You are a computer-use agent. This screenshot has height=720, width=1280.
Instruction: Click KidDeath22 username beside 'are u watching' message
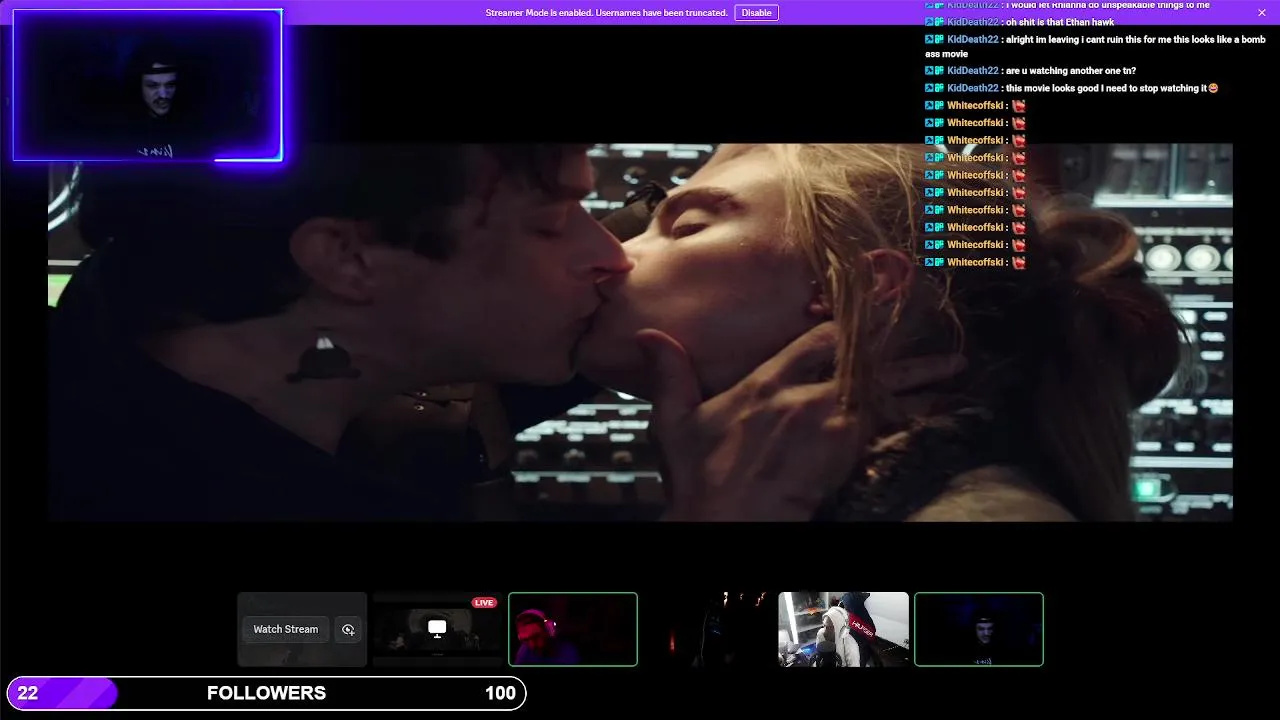972,71
